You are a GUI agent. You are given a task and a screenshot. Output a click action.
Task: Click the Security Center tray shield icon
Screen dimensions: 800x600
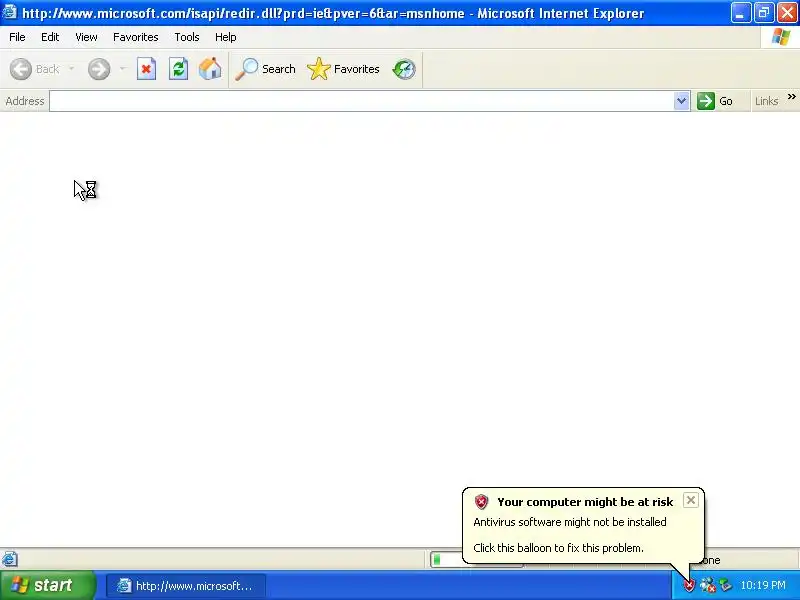[690, 585]
